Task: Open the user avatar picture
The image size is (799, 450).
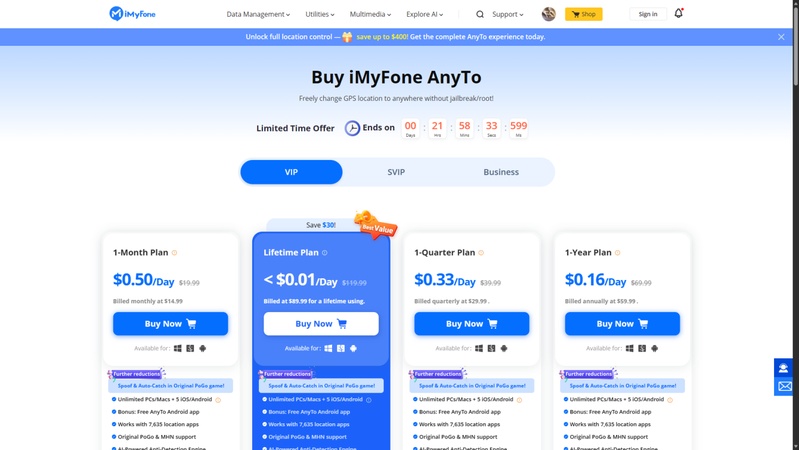Action: coord(548,14)
